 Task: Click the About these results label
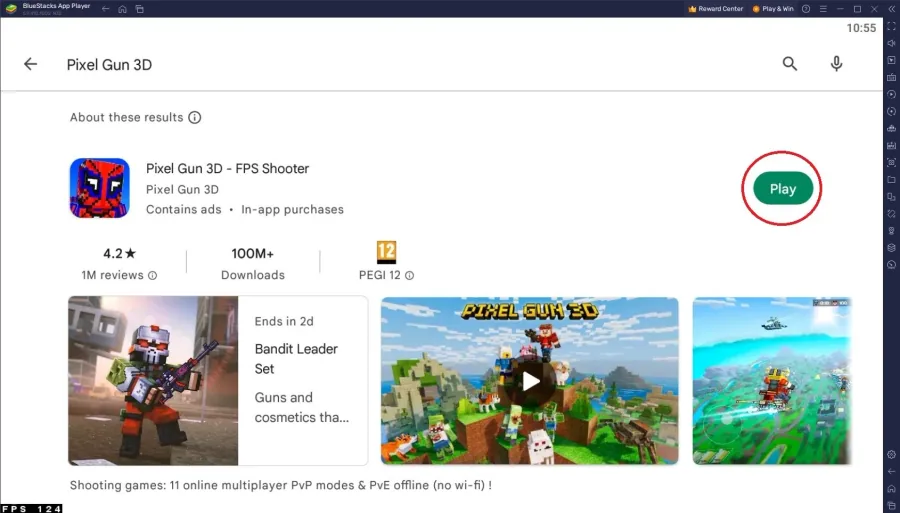[x=126, y=118]
